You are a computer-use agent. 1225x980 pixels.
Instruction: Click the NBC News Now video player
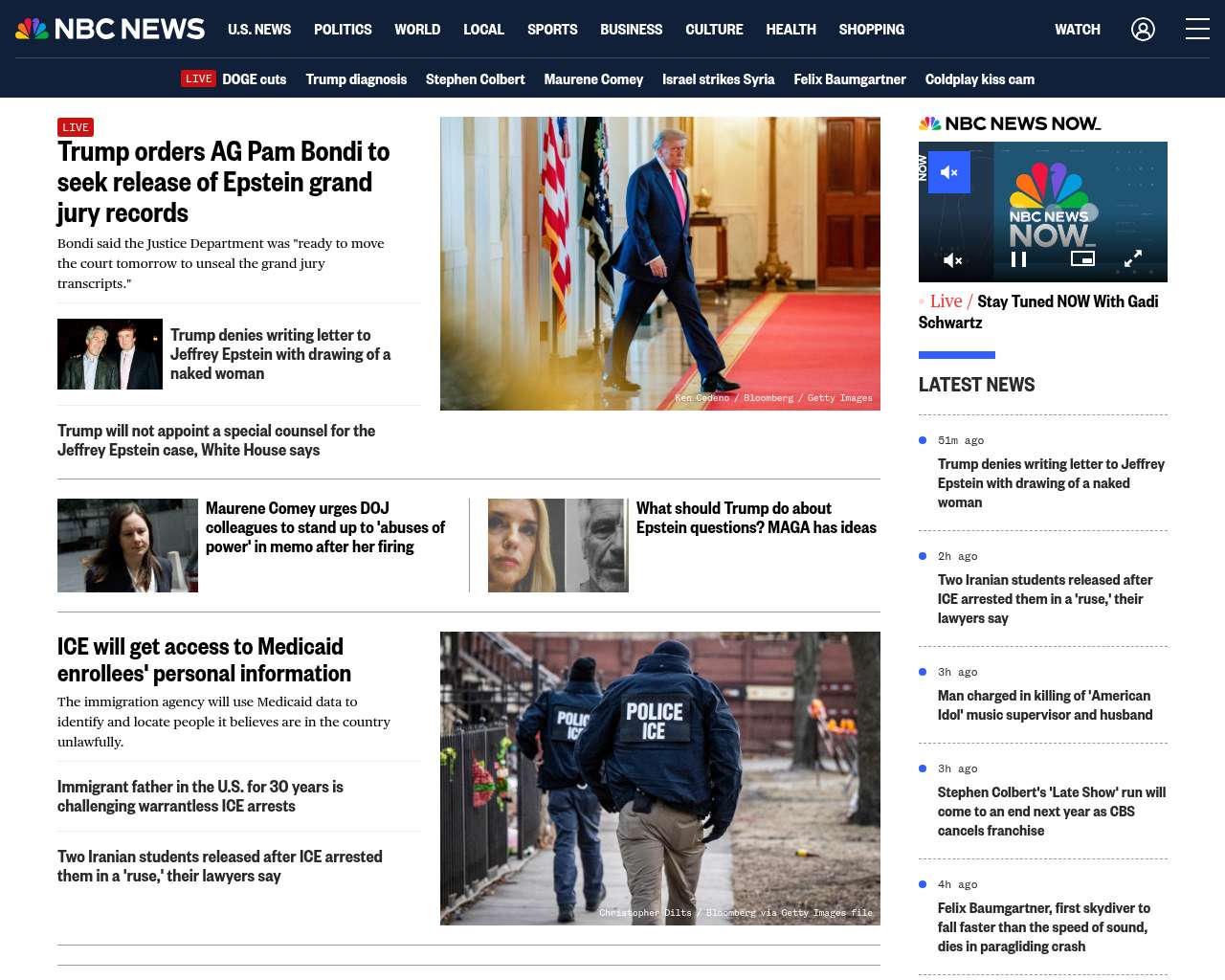pos(1043,212)
